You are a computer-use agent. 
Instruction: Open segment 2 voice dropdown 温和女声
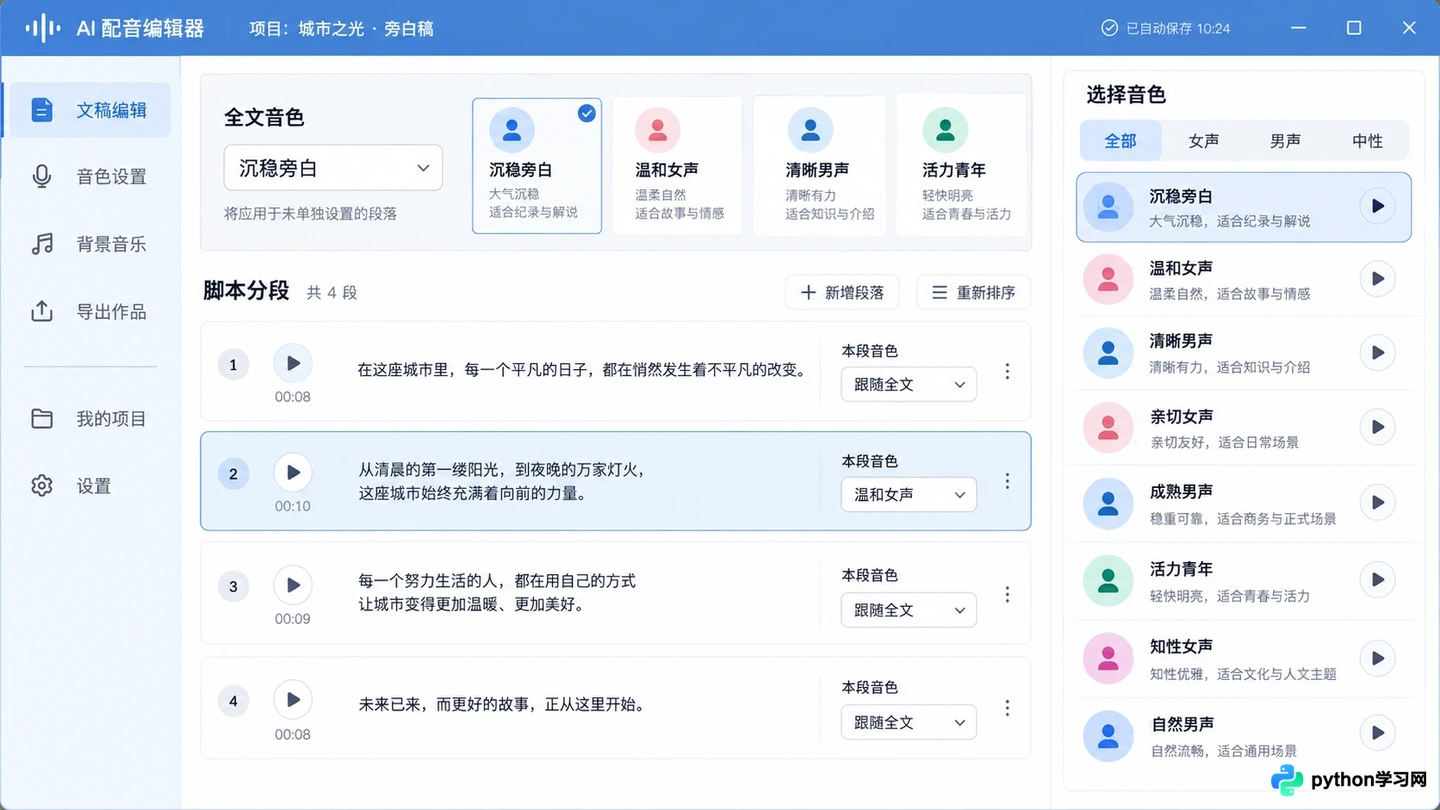(909, 494)
